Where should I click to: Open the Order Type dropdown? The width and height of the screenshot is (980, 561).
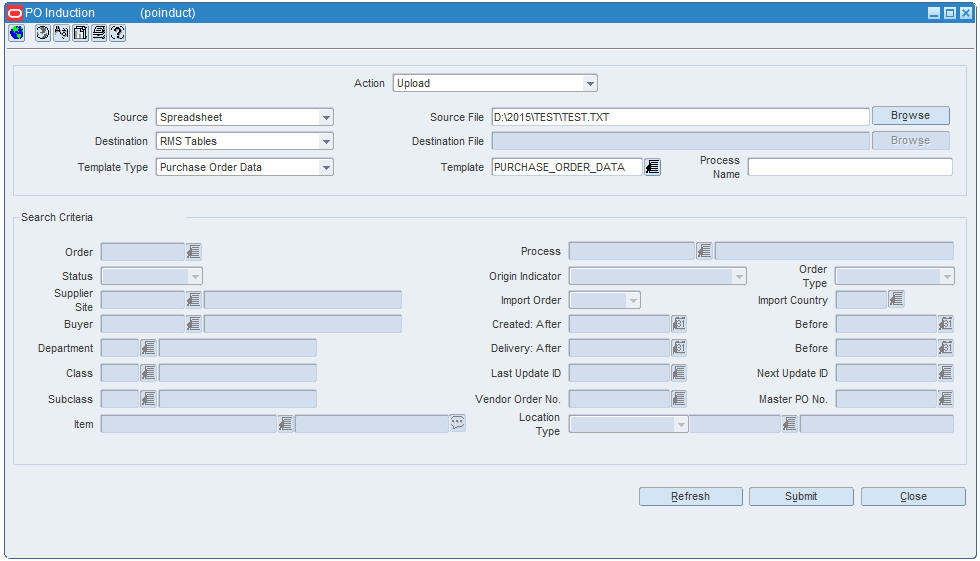[x=947, y=276]
